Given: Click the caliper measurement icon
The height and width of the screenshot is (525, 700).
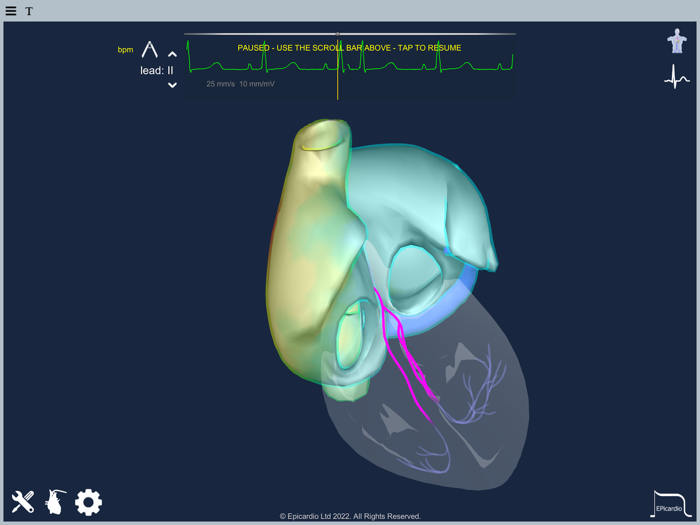Looking at the screenshot, I should 150,50.
